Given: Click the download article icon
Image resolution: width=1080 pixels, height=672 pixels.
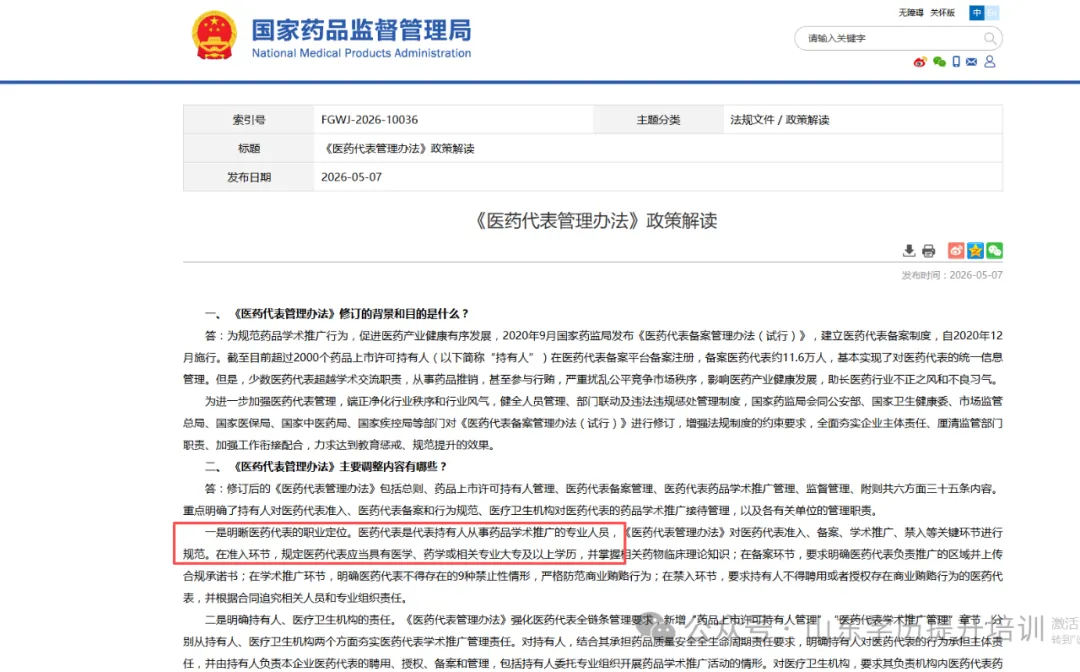Looking at the screenshot, I should (909, 251).
